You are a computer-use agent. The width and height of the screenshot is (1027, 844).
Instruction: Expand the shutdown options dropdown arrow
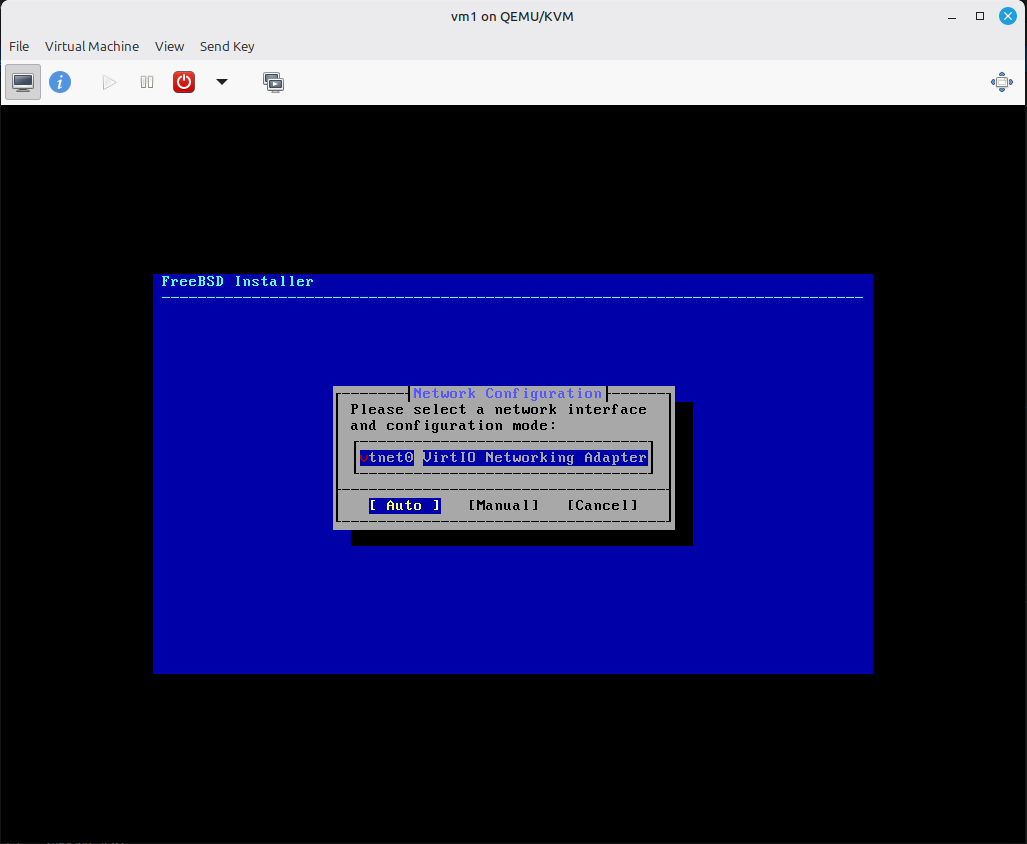(x=222, y=82)
